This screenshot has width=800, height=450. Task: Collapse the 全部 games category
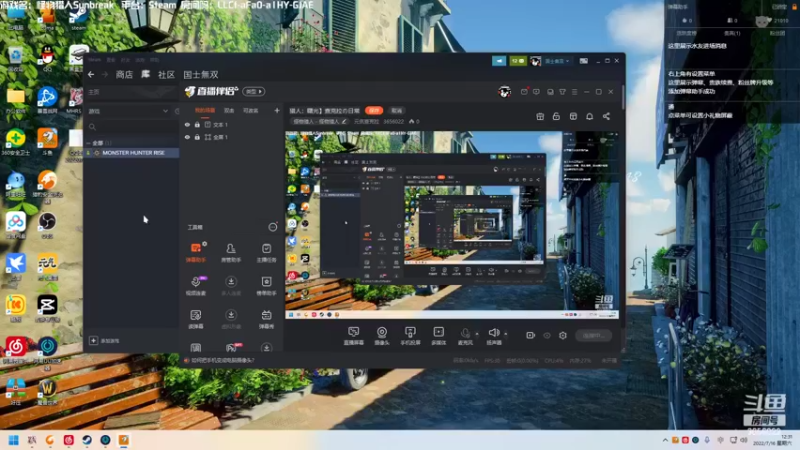(88, 143)
